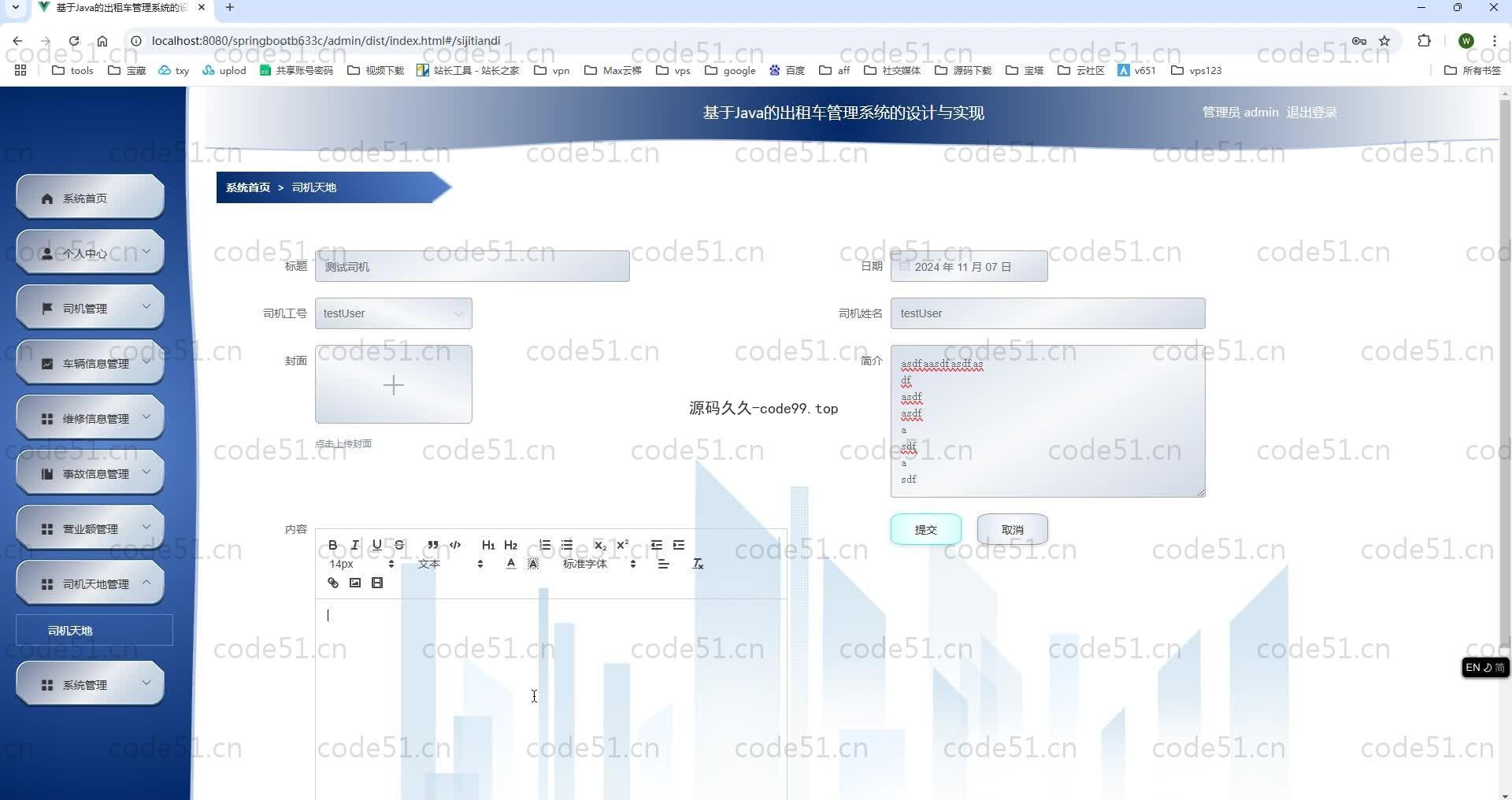
Task: Click inside the 简介 textarea
Action: click(x=1047, y=420)
